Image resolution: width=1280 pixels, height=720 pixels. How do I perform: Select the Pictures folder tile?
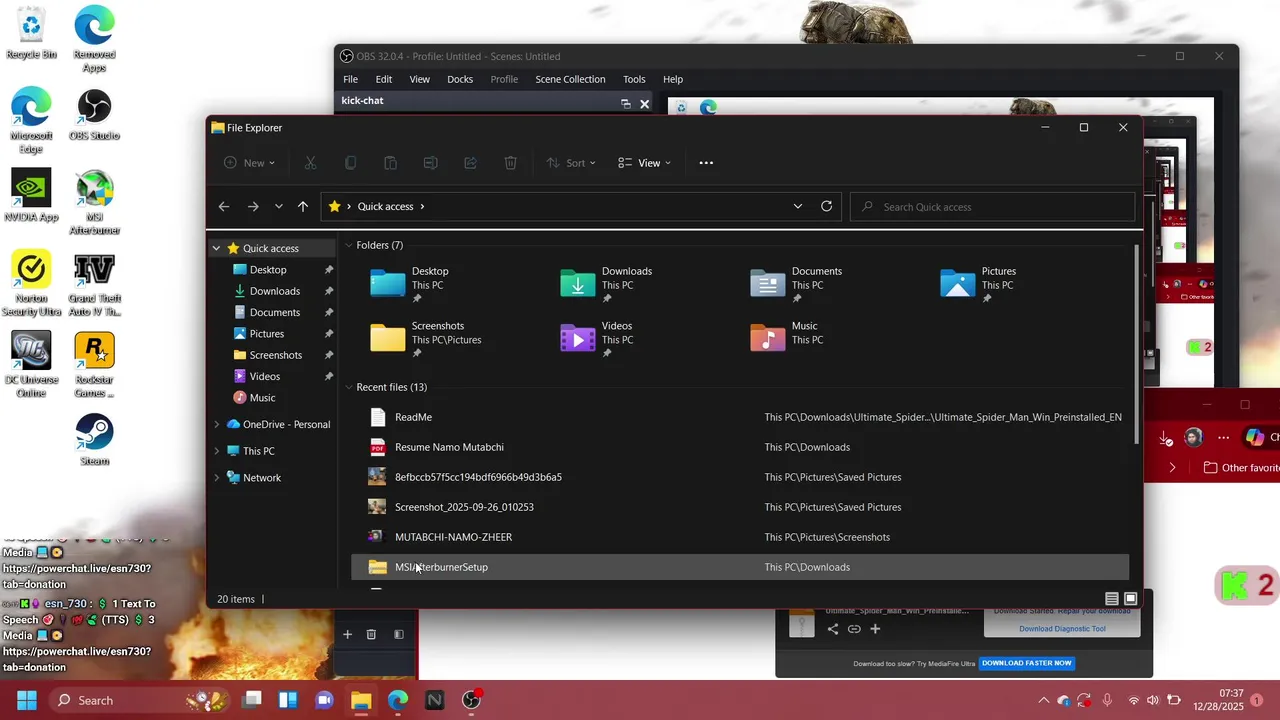[x=979, y=284]
